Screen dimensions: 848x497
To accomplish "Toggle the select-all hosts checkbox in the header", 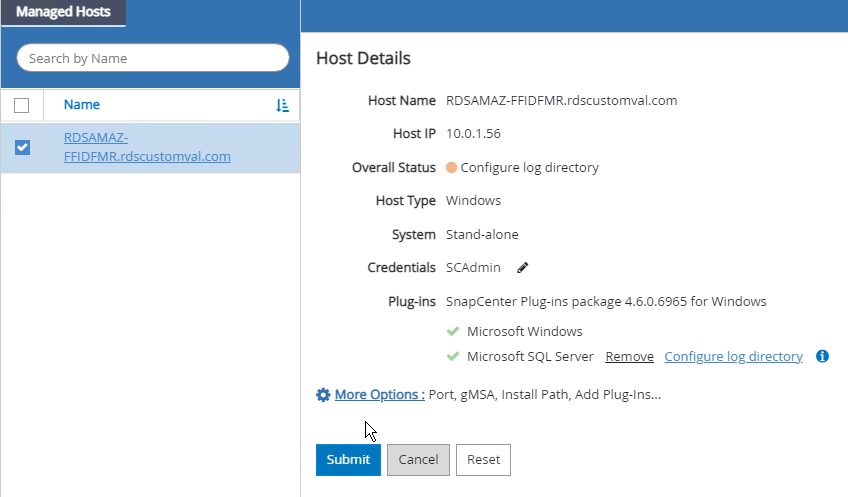I will pyautogui.click(x=22, y=105).
